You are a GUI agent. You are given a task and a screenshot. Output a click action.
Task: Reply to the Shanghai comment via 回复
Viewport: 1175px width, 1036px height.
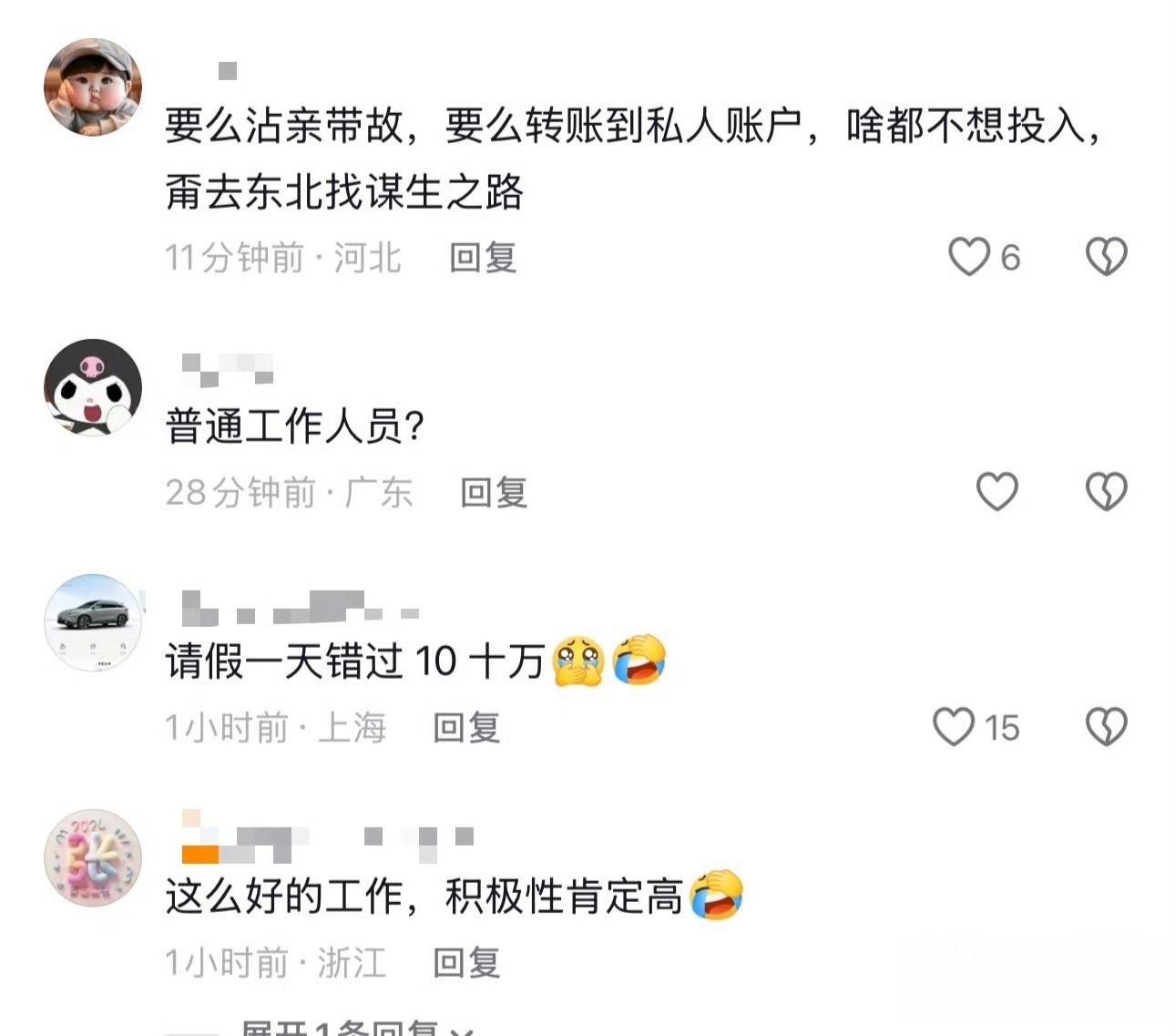(466, 728)
